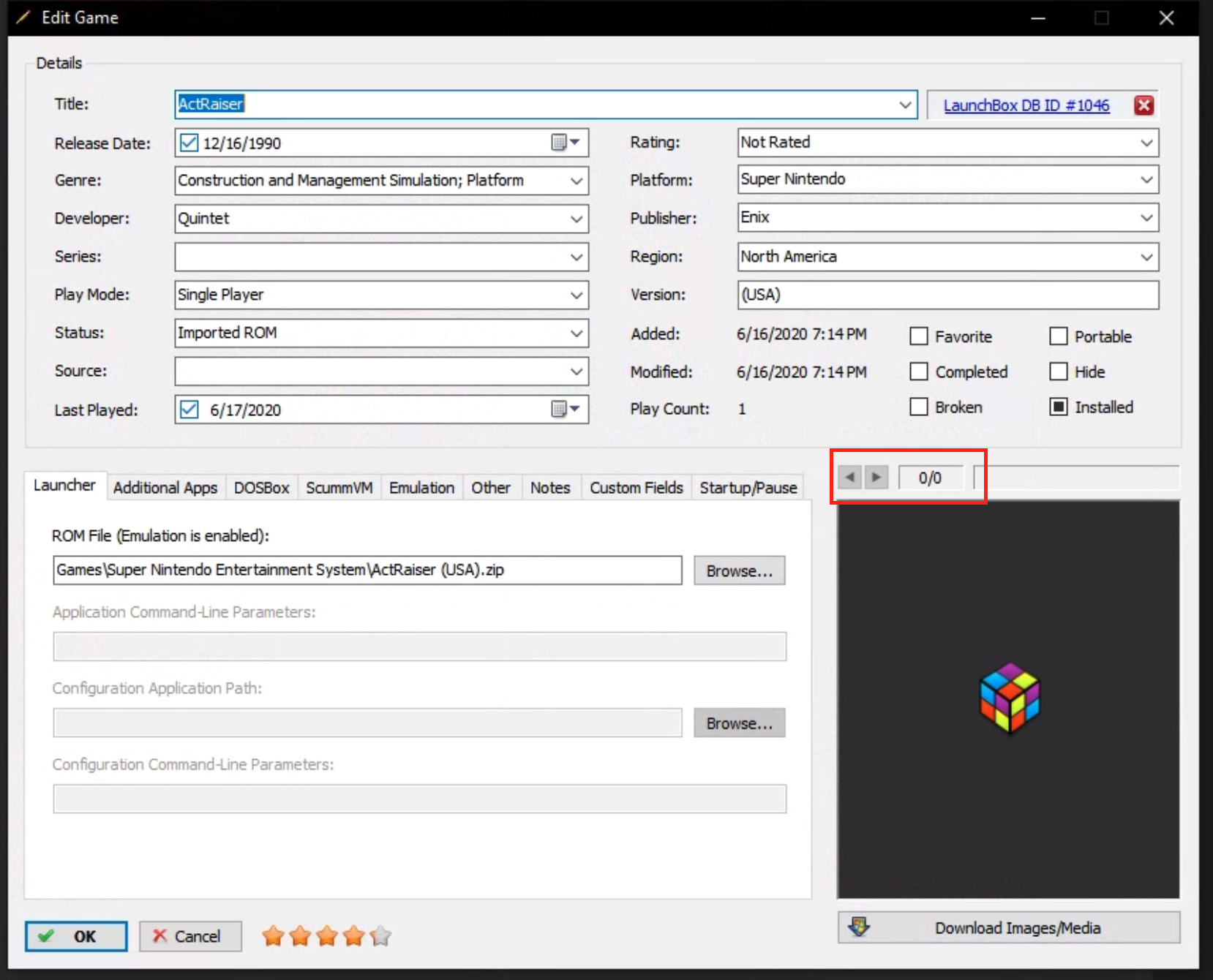1213x980 pixels.
Task: Go to the previous image with the left arrow
Action: pyautogui.click(x=849, y=478)
